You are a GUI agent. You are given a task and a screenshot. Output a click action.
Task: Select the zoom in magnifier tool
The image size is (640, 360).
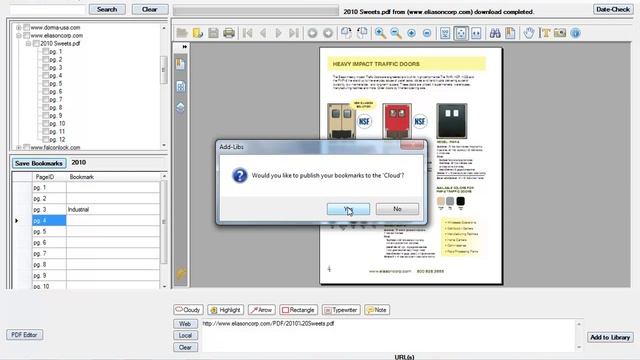point(380,33)
